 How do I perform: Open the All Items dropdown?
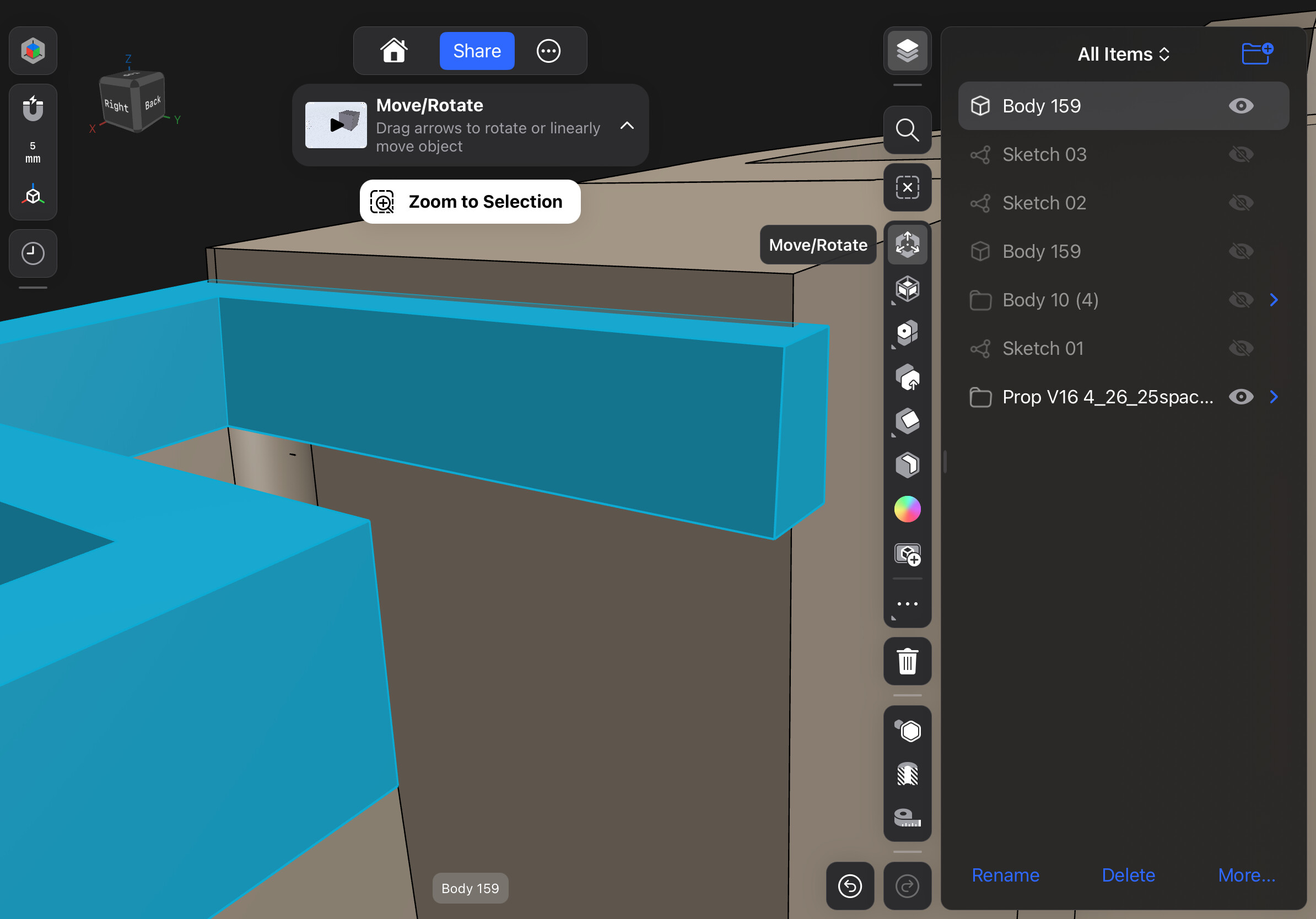1123,54
